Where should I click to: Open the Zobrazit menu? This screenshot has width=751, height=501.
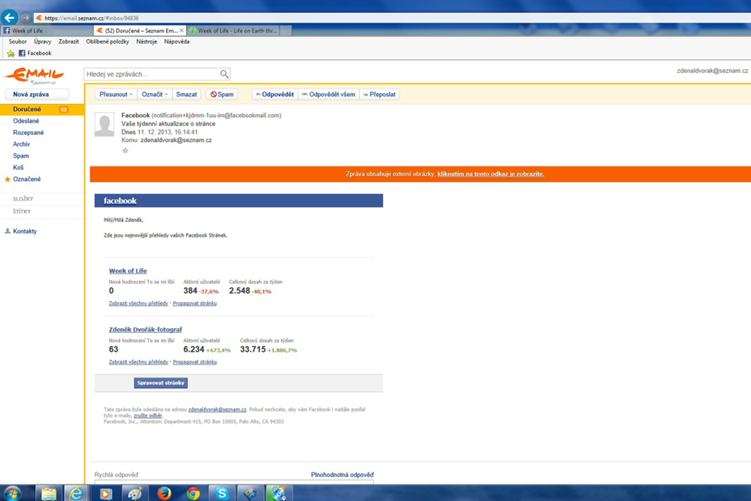click(68, 42)
